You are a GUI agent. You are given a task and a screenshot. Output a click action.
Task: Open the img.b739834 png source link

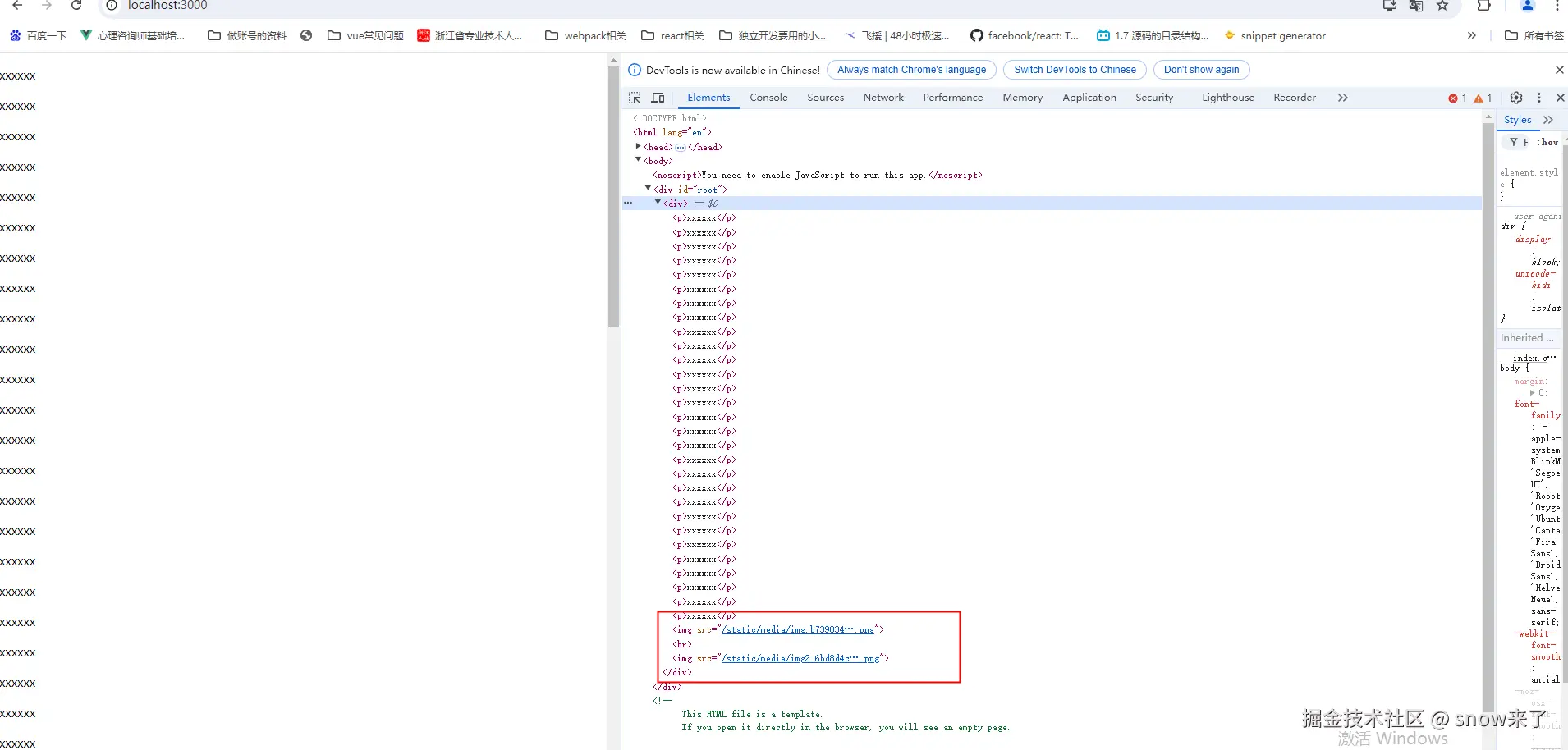click(798, 630)
